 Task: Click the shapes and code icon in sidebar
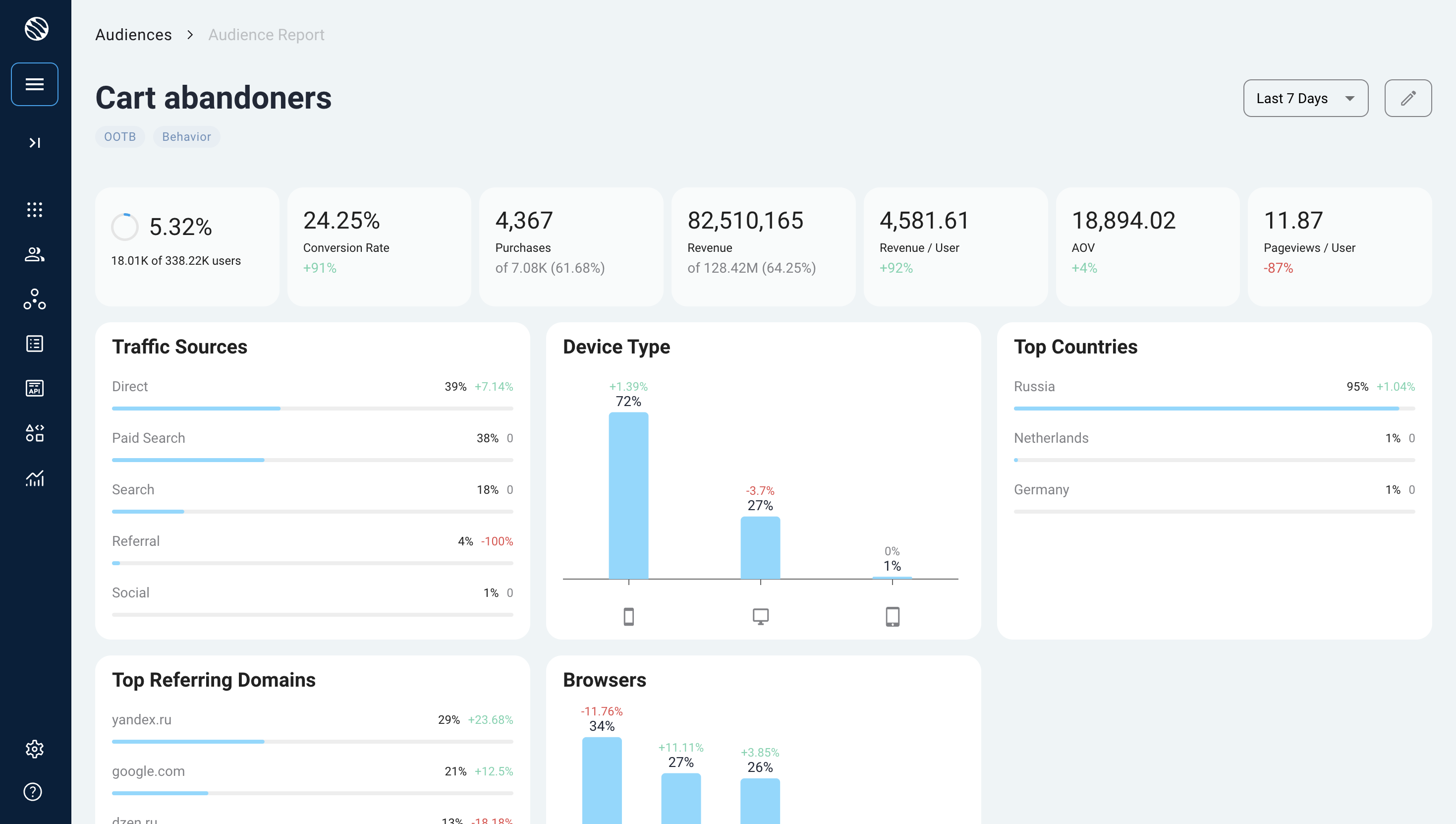click(x=35, y=433)
